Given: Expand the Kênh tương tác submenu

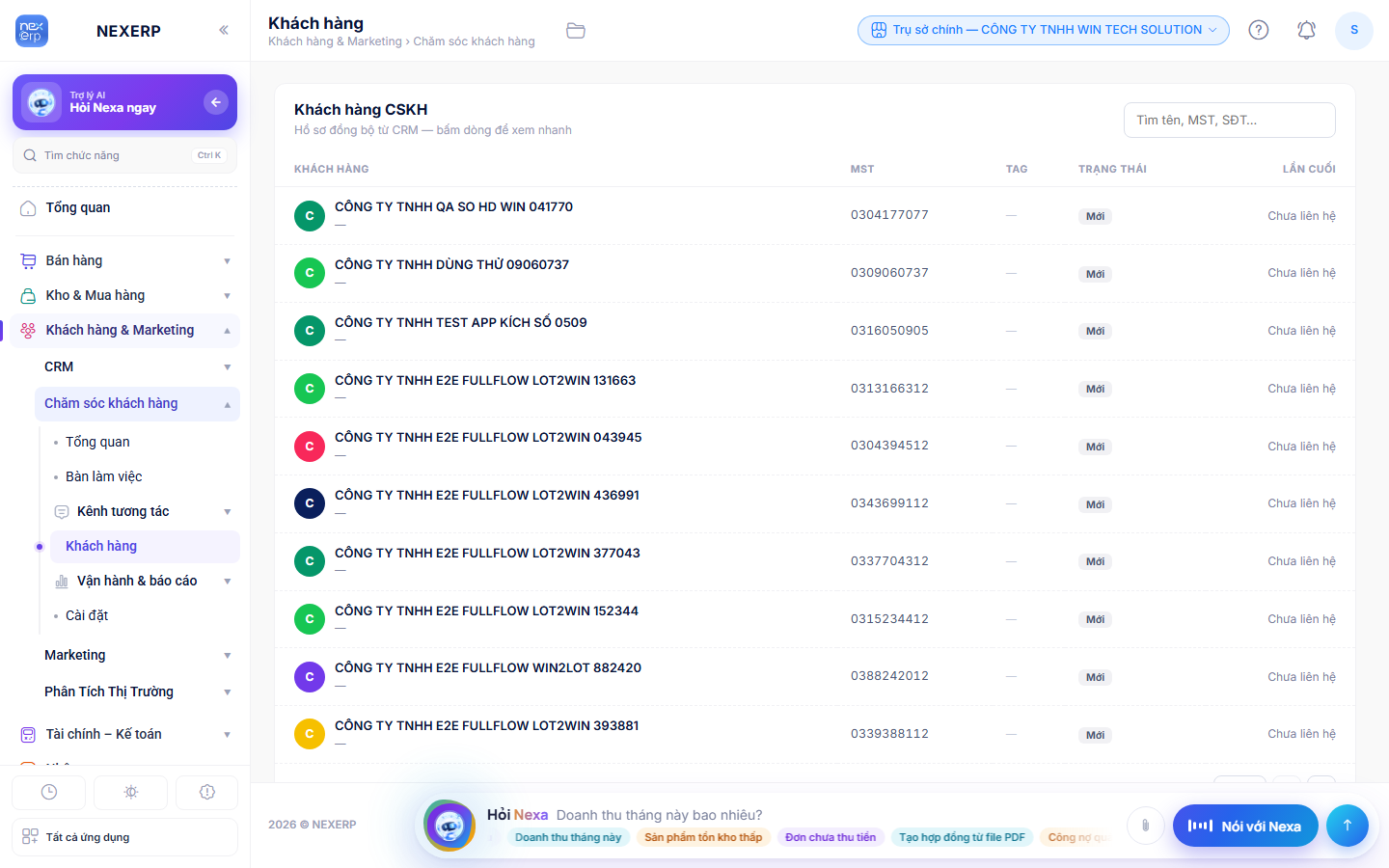Looking at the screenshot, I should pos(145,511).
